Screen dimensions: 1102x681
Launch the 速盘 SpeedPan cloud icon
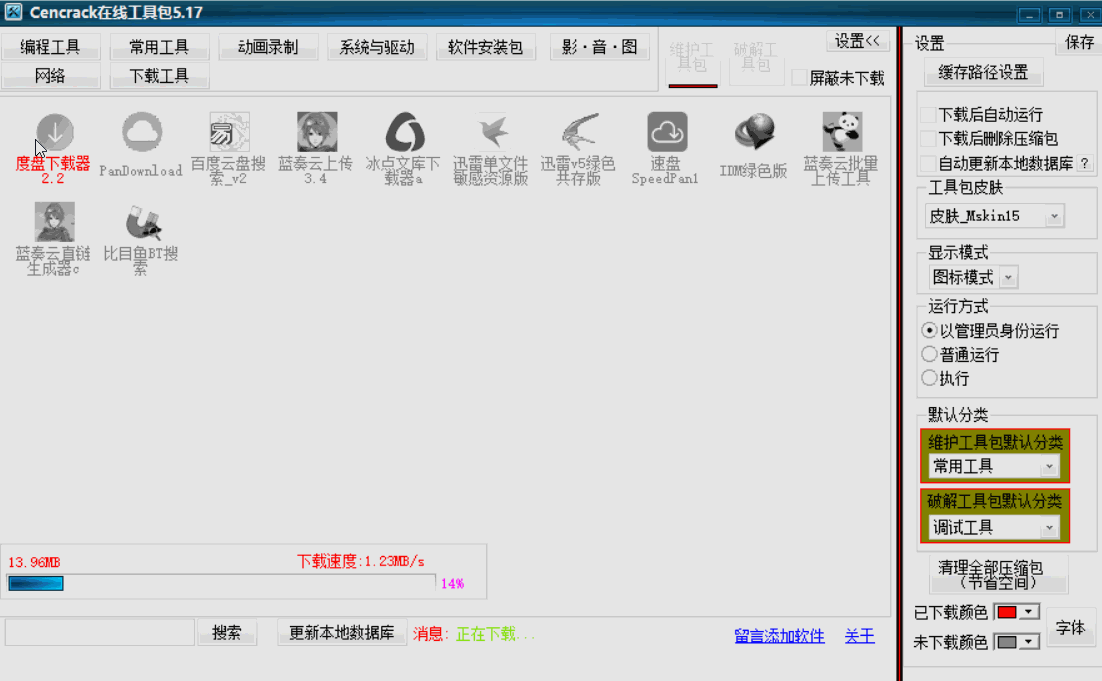pos(666,132)
